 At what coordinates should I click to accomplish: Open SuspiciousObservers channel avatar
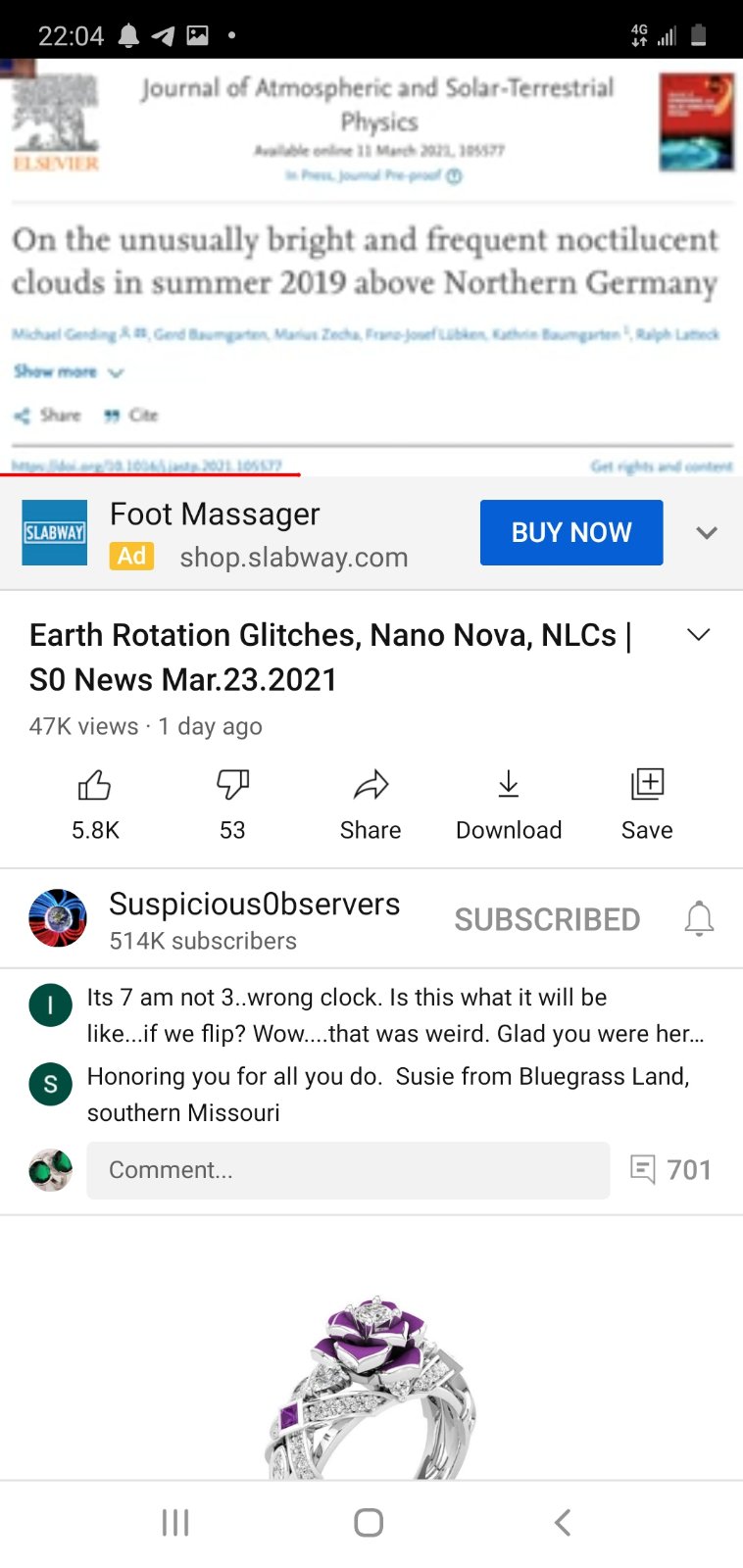(x=58, y=918)
